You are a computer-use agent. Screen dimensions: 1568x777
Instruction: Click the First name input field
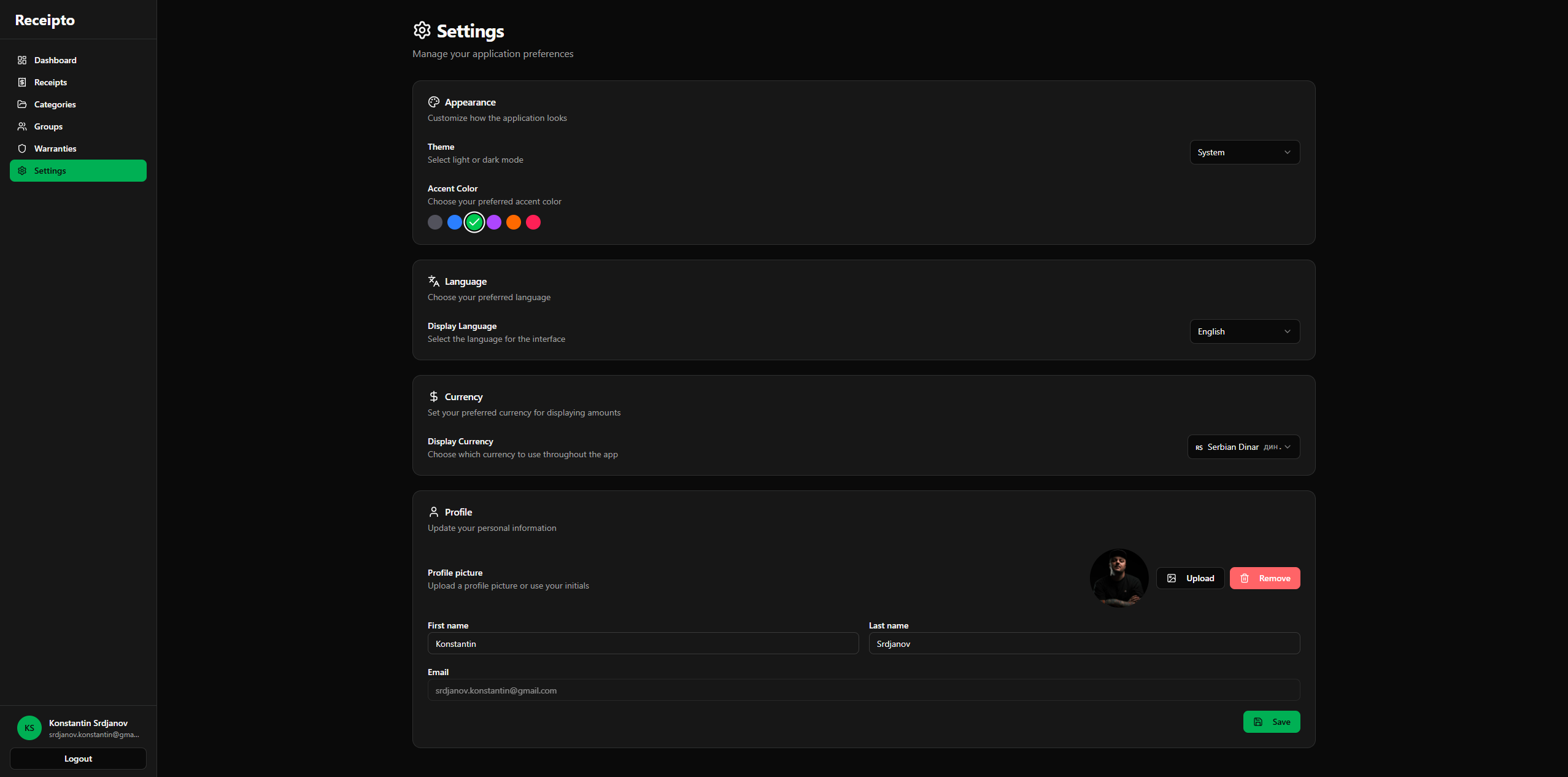(x=642, y=643)
